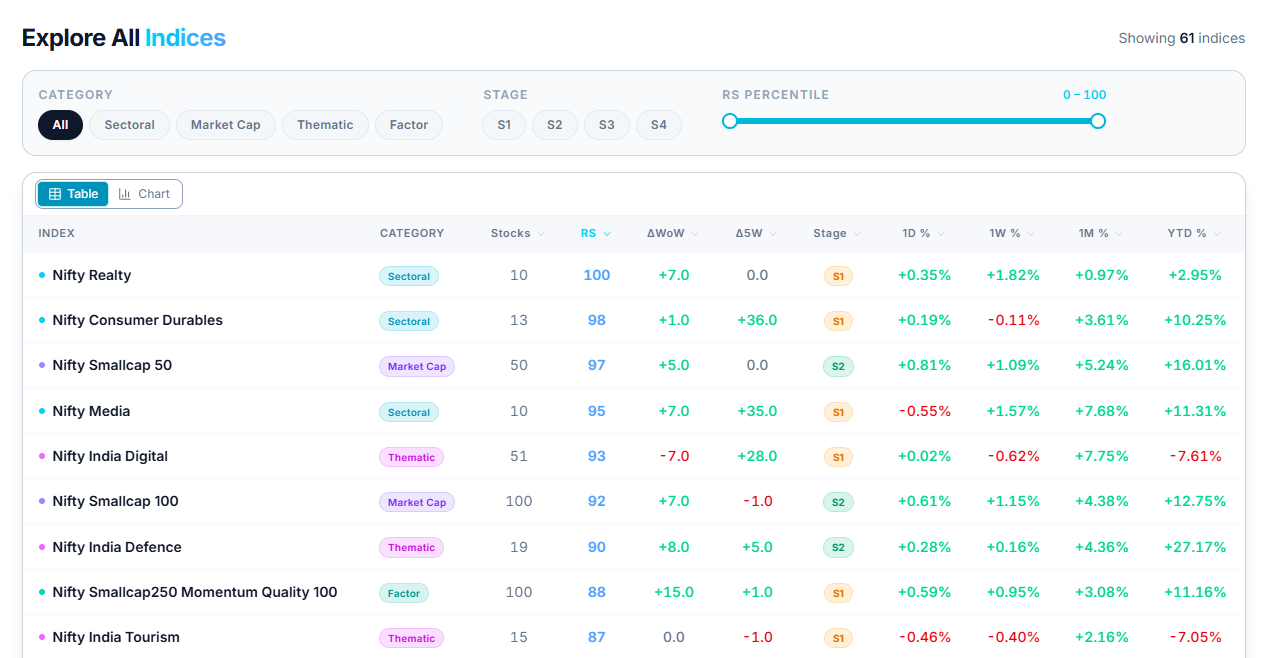Screen dimensions: 1276x658
Task: Open the Nifty India Digital index
Action: click(110, 456)
